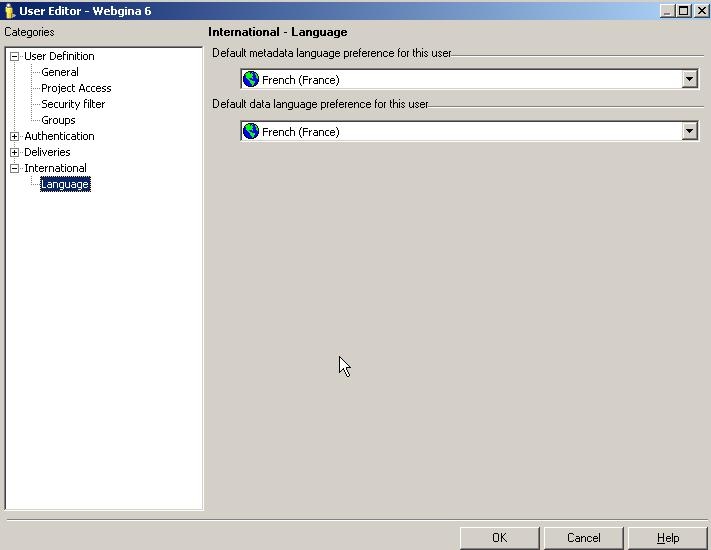The height and width of the screenshot is (550, 711).
Task: Click globe icon in metadata language field
Action: [251, 79]
